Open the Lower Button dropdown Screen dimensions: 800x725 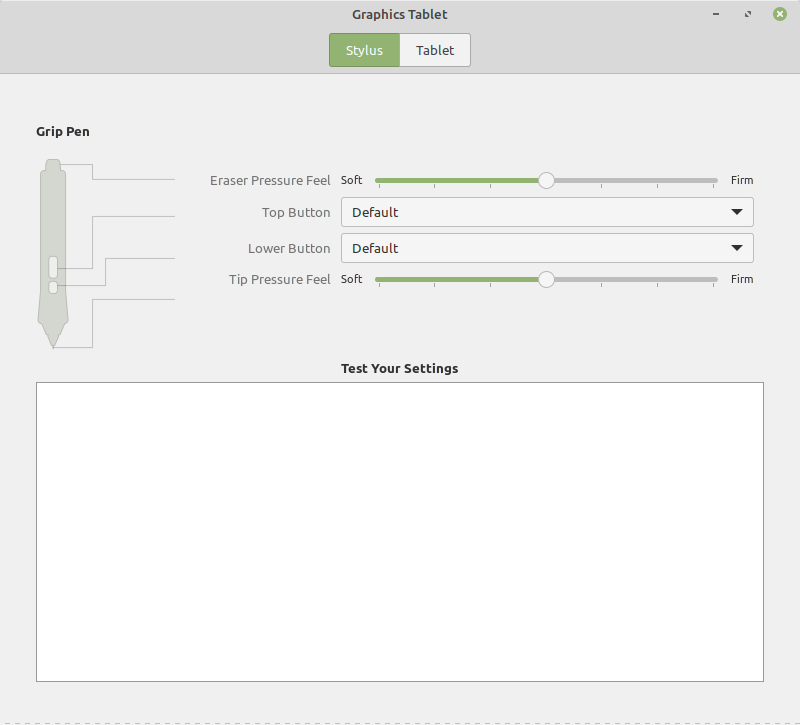click(x=547, y=248)
